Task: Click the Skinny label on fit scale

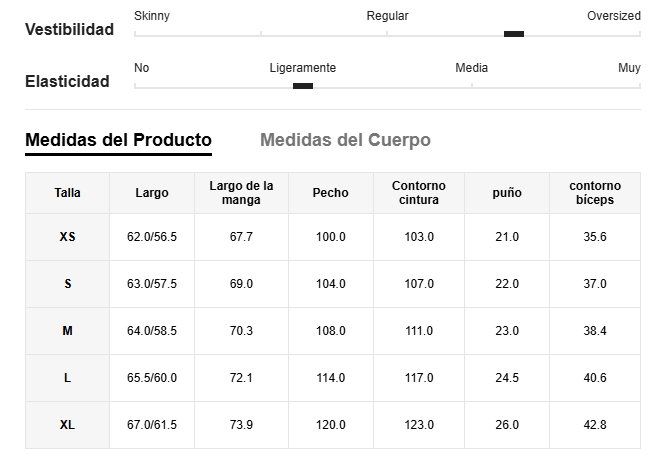Action: coord(152,16)
